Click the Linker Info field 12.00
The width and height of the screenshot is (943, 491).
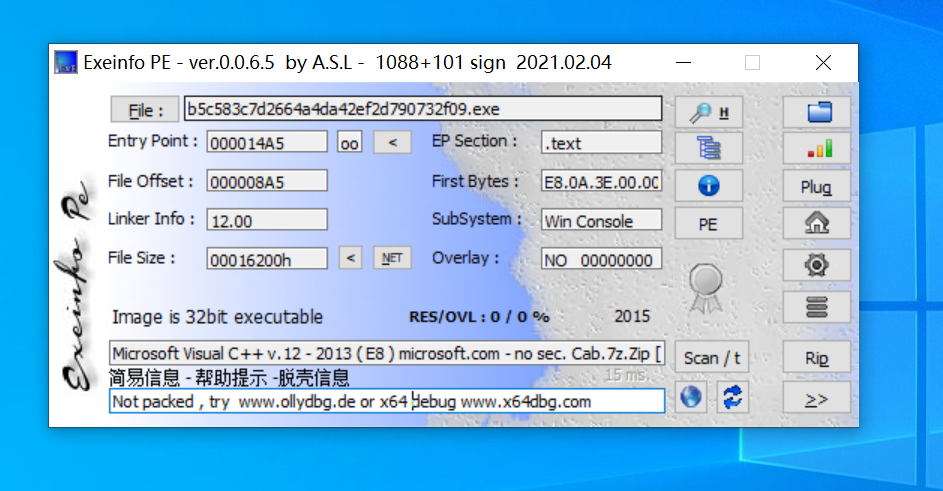click(x=267, y=220)
